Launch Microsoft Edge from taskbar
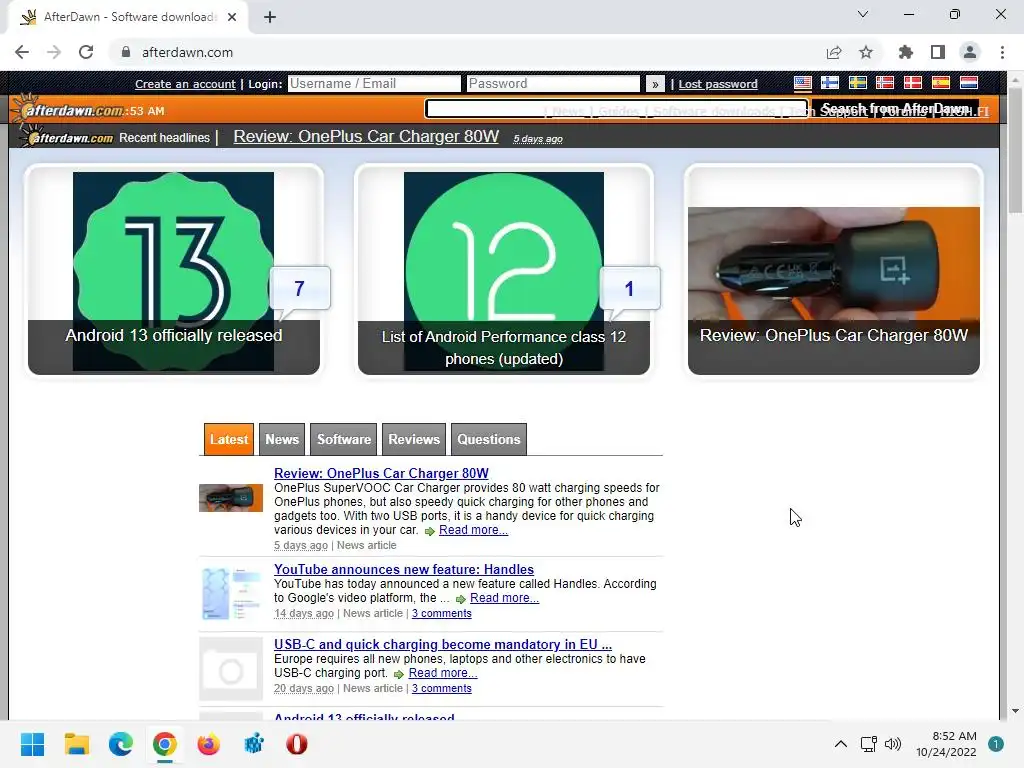Image resolution: width=1024 pixels, height=768 pixels. click(x=121, y=744)
